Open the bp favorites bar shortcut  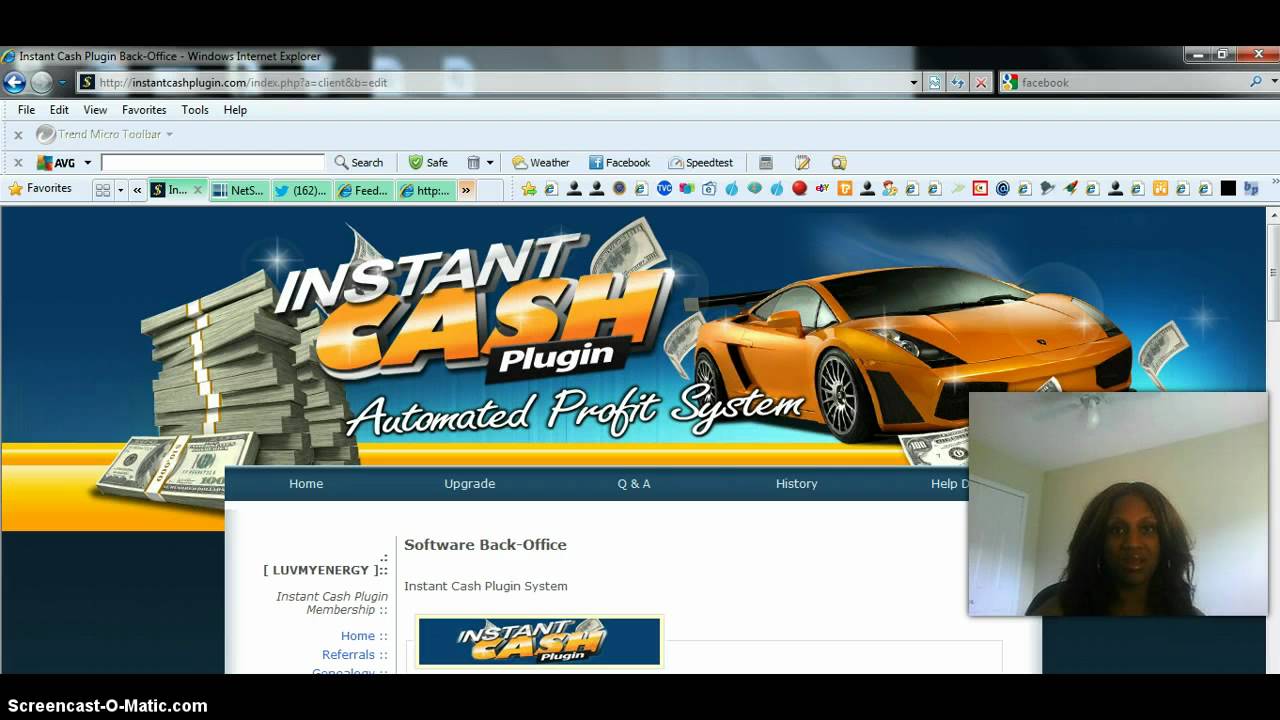pyautogui.click(x=1251, y=189)
